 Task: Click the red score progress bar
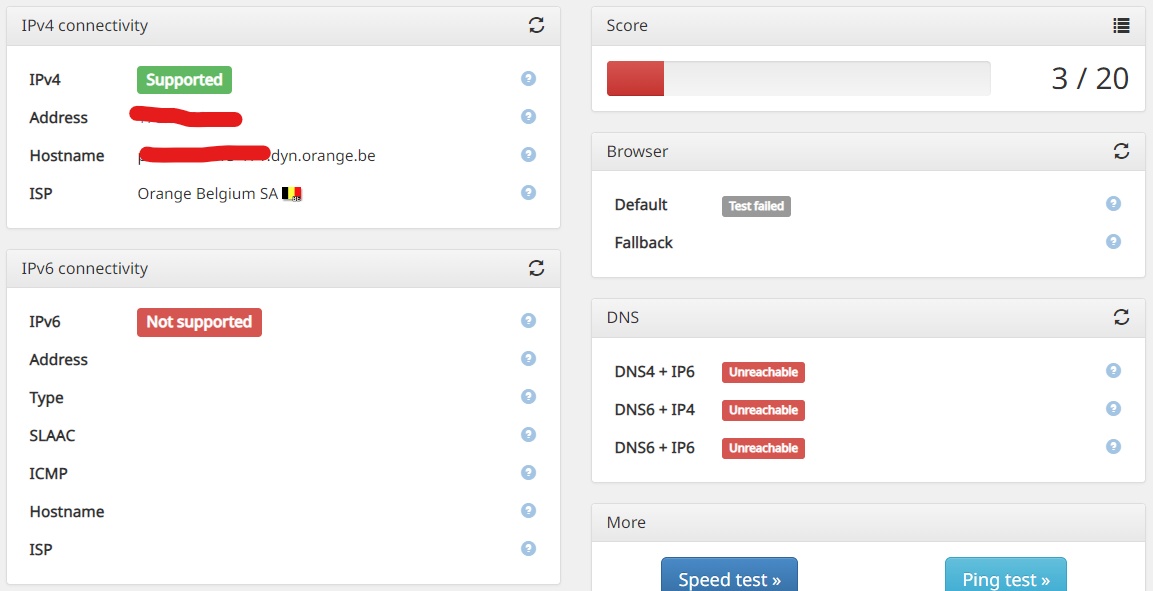636,79
